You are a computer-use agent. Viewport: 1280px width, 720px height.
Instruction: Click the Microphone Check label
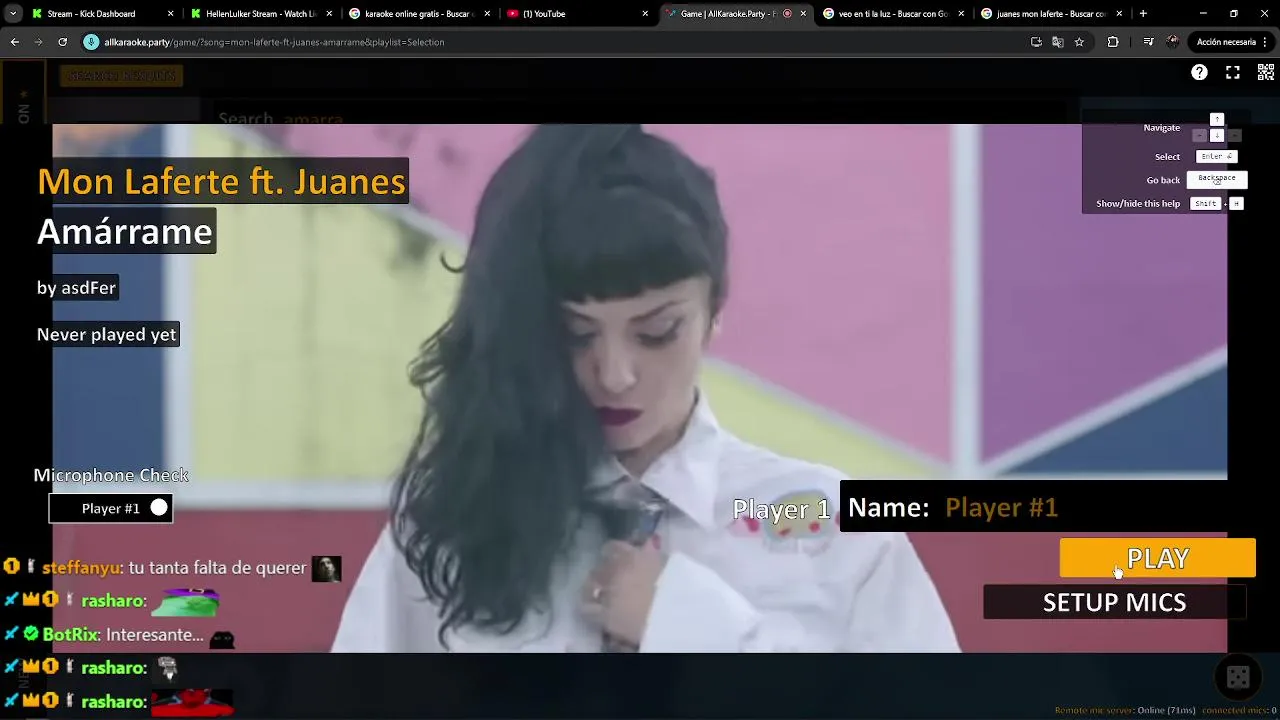111,475
